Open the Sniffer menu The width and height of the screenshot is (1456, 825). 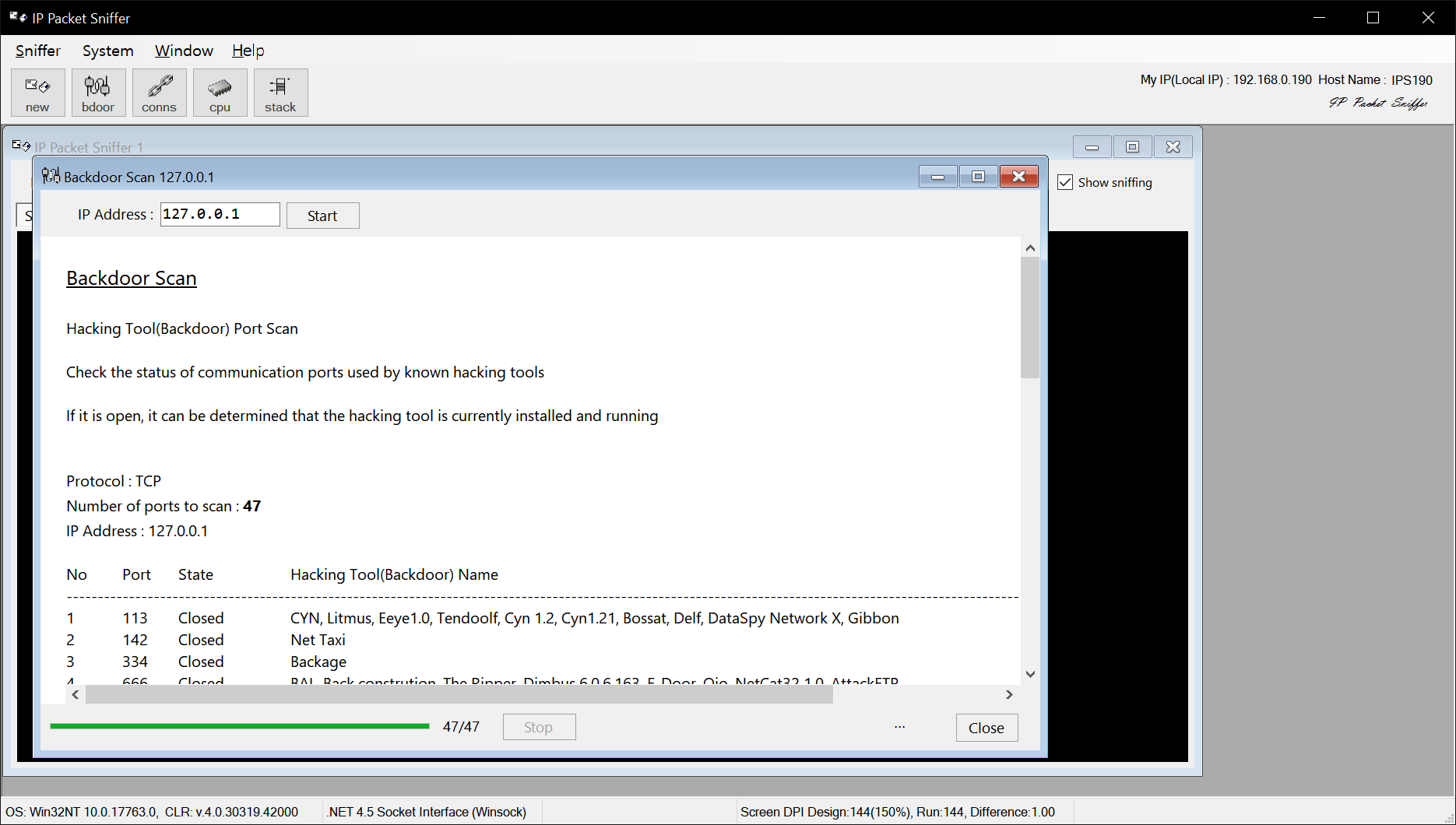pyautogui.click(x=37, y=51)
